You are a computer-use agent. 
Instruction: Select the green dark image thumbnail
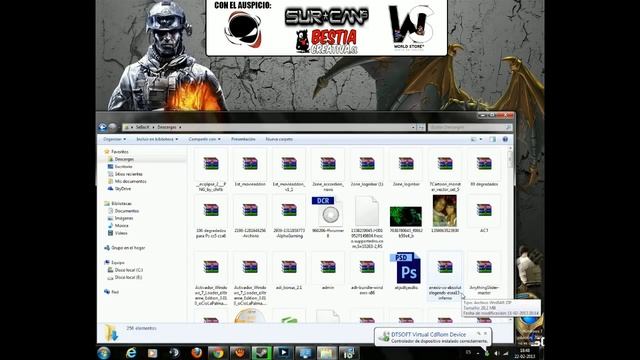pyautogui.click(x=406, y=216)
